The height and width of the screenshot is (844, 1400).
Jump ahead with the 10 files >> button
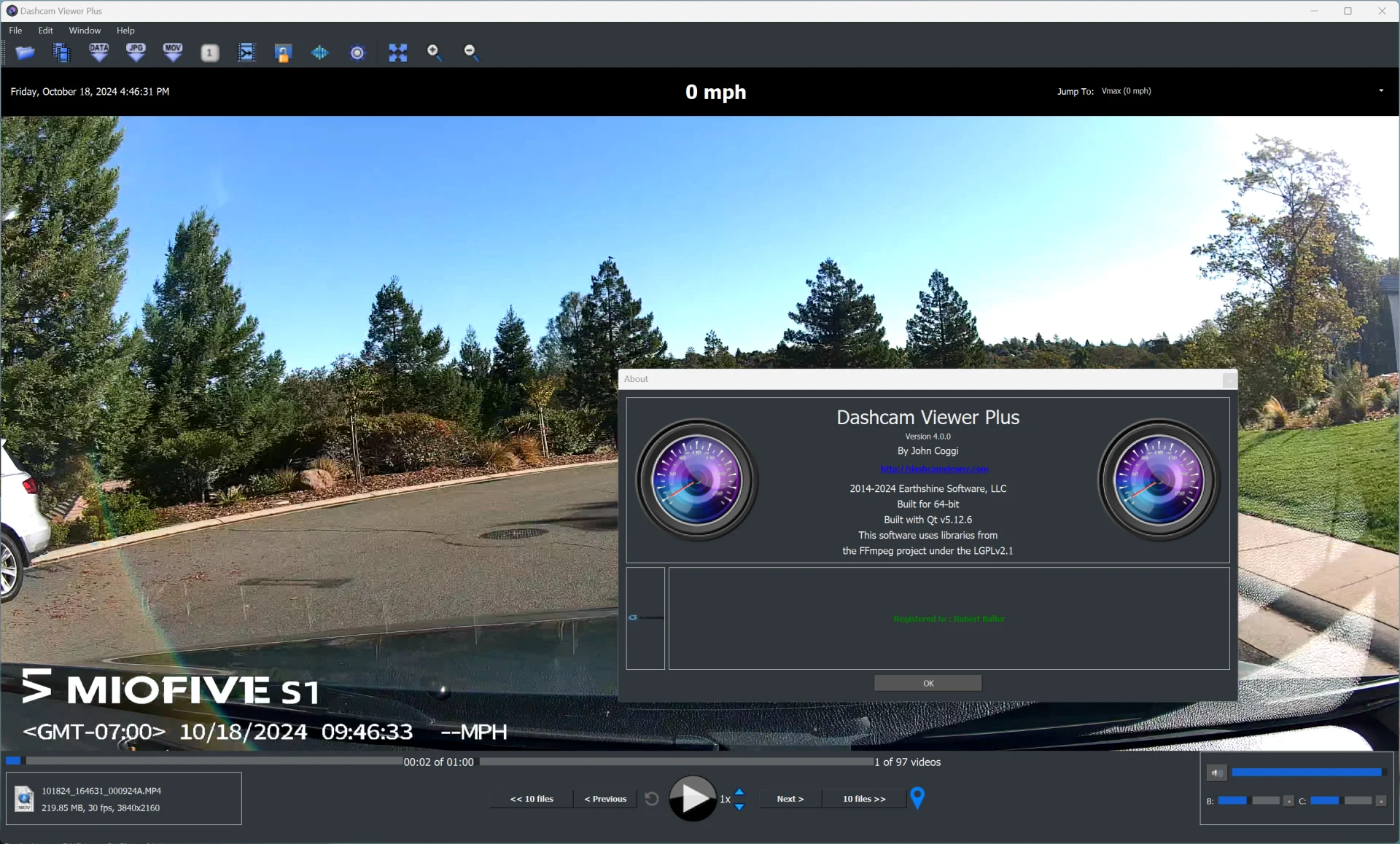tap(864, 799)
